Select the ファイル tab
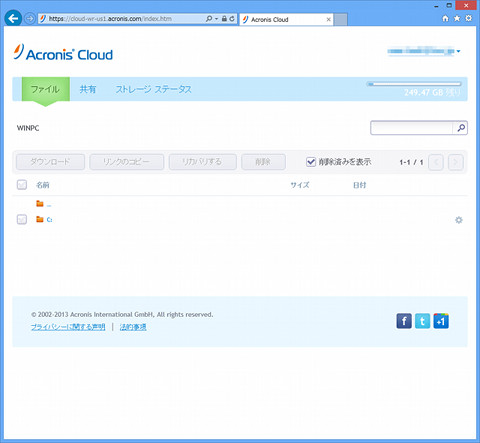This screenshot has height=443, width=480. 46,89
